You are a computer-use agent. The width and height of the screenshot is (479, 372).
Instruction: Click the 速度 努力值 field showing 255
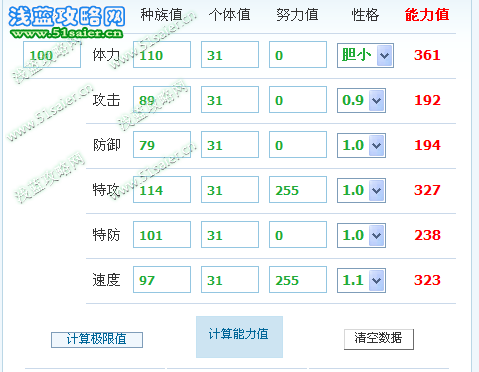pyautogui.click(x=298, y=280)
